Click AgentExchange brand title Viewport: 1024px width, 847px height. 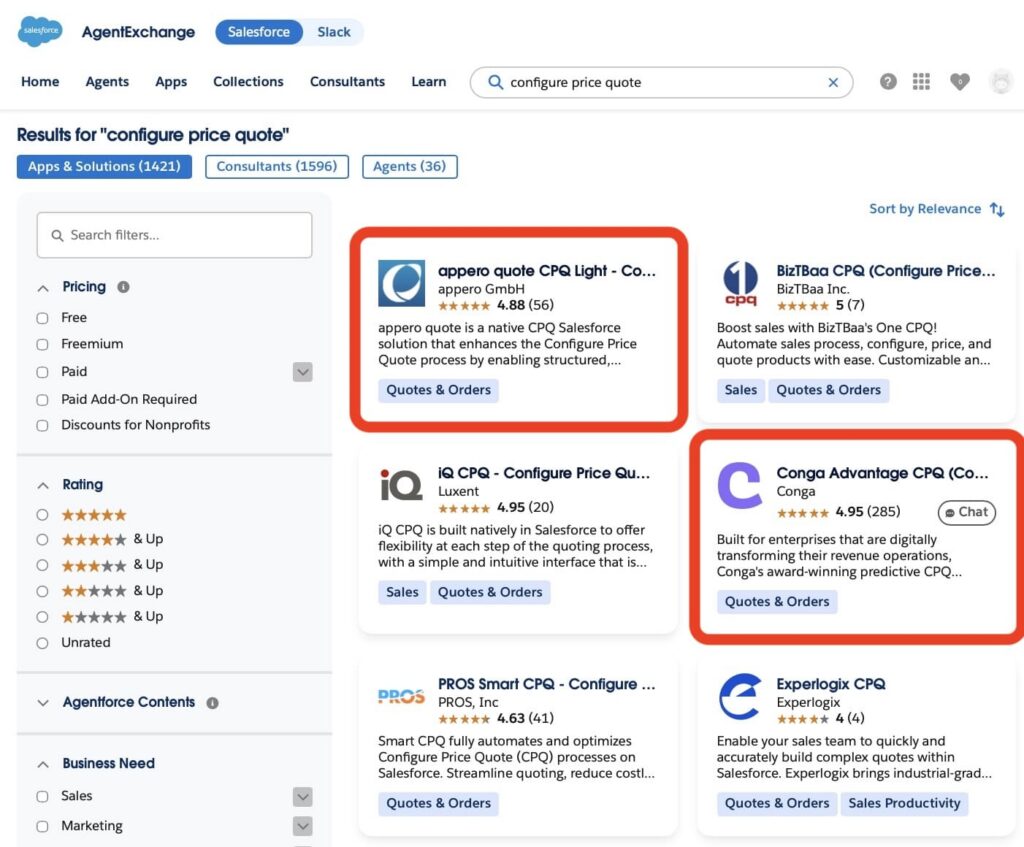click(x=138, y=32)
